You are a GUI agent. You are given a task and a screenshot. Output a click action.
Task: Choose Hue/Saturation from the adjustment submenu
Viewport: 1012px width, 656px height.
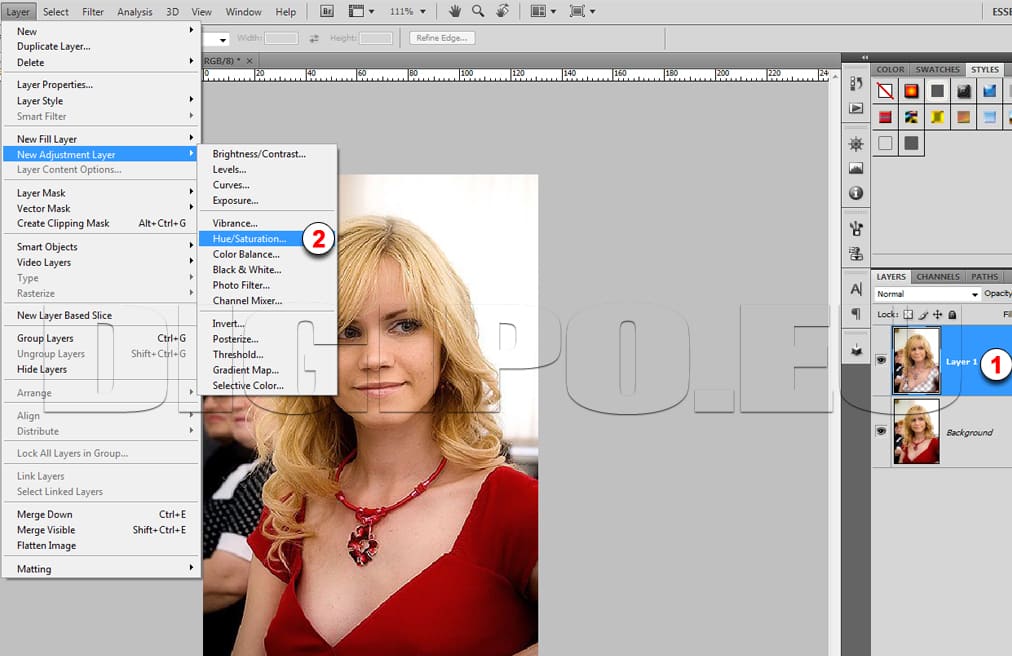click(249, 239)
